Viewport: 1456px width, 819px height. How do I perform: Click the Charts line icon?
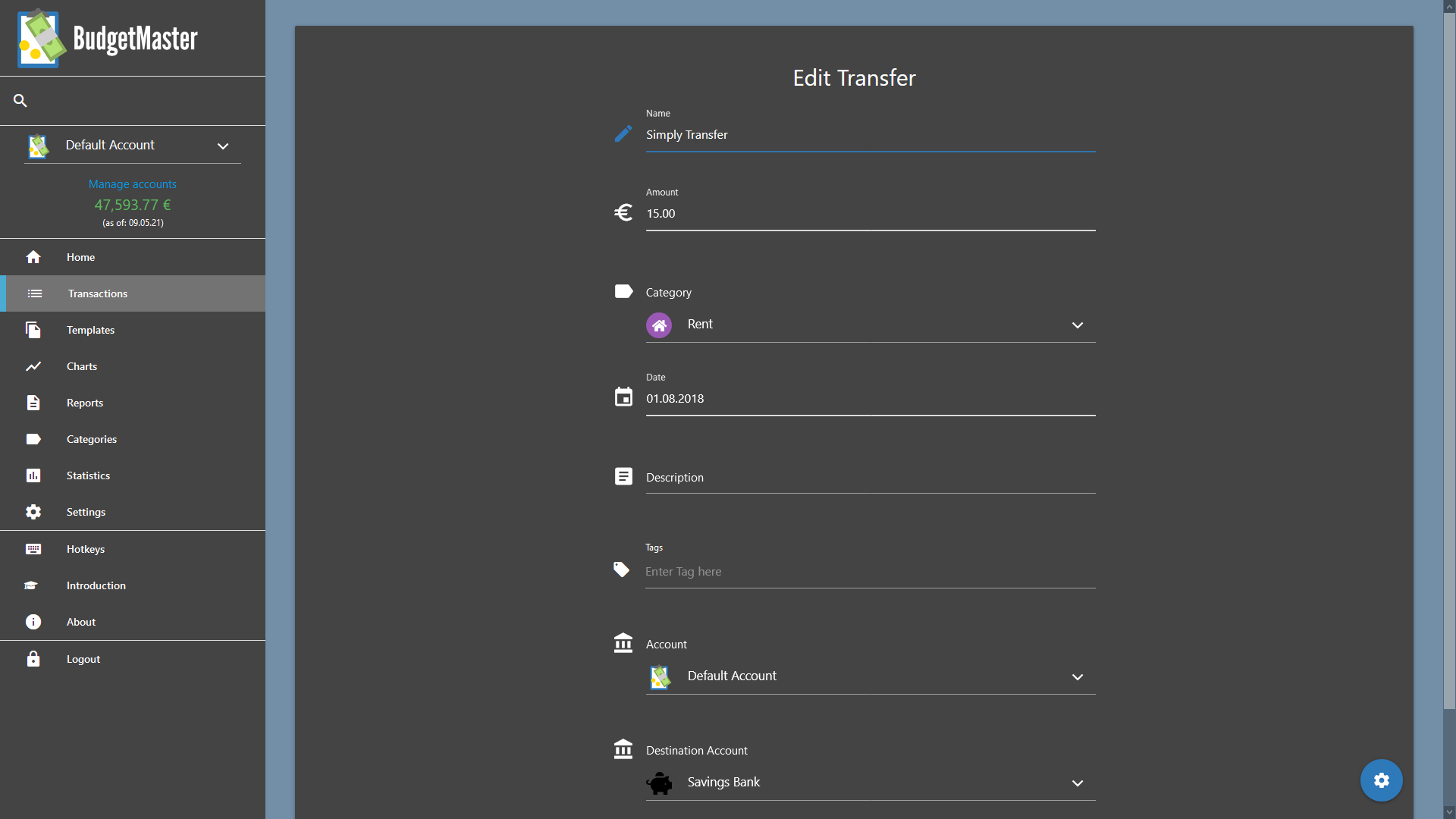coord(33,366)
